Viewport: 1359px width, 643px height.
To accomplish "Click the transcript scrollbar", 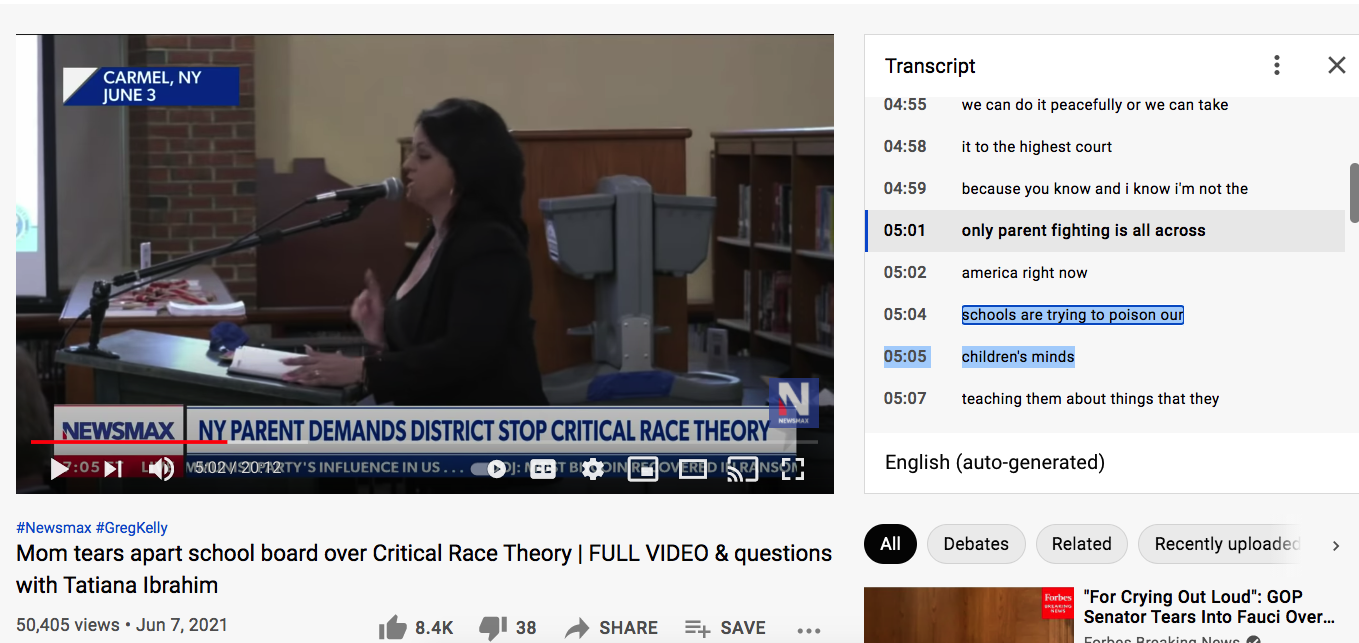I will [x=1354, y=192].
